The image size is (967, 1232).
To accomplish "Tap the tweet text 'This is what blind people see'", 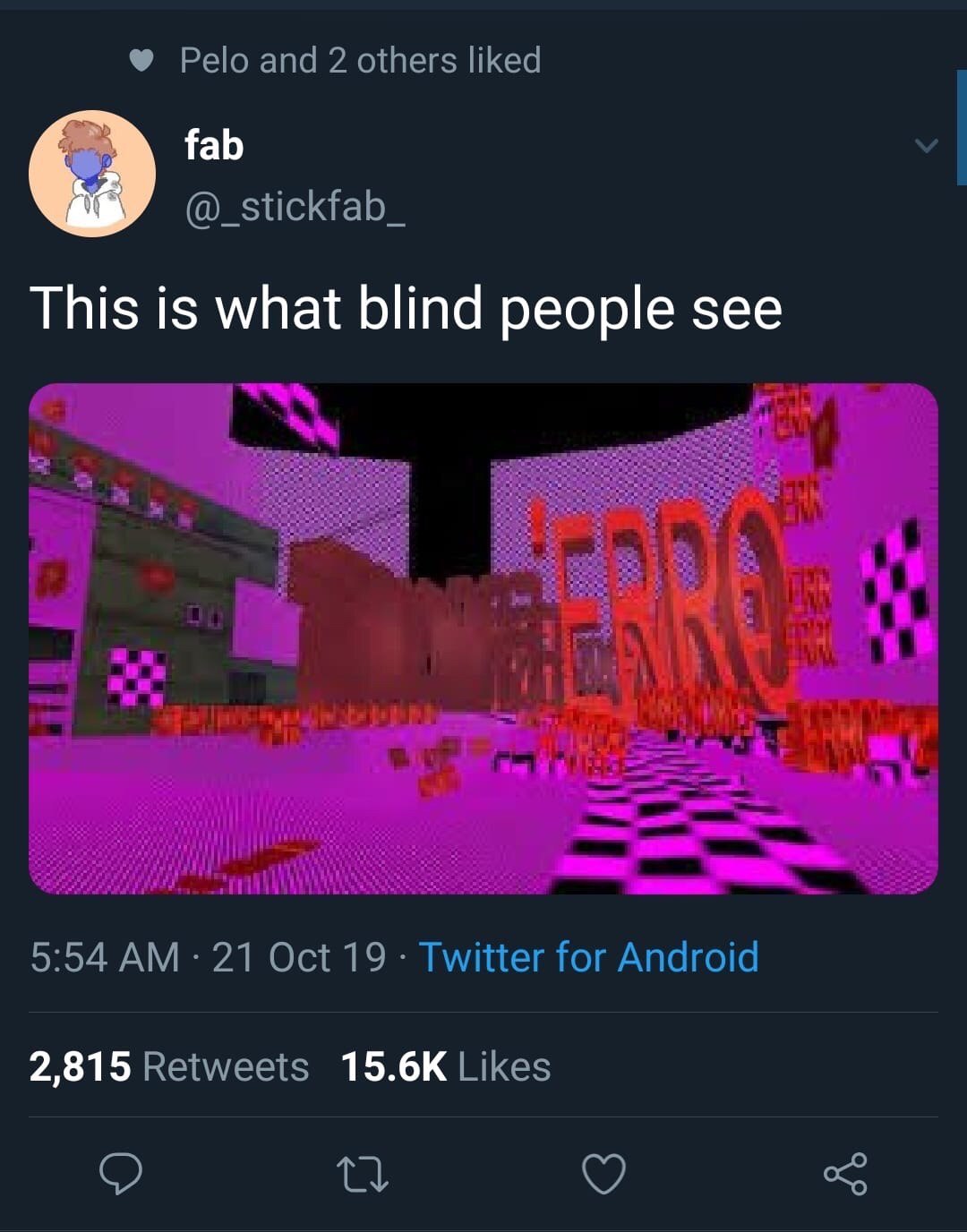I will [406, 309].
